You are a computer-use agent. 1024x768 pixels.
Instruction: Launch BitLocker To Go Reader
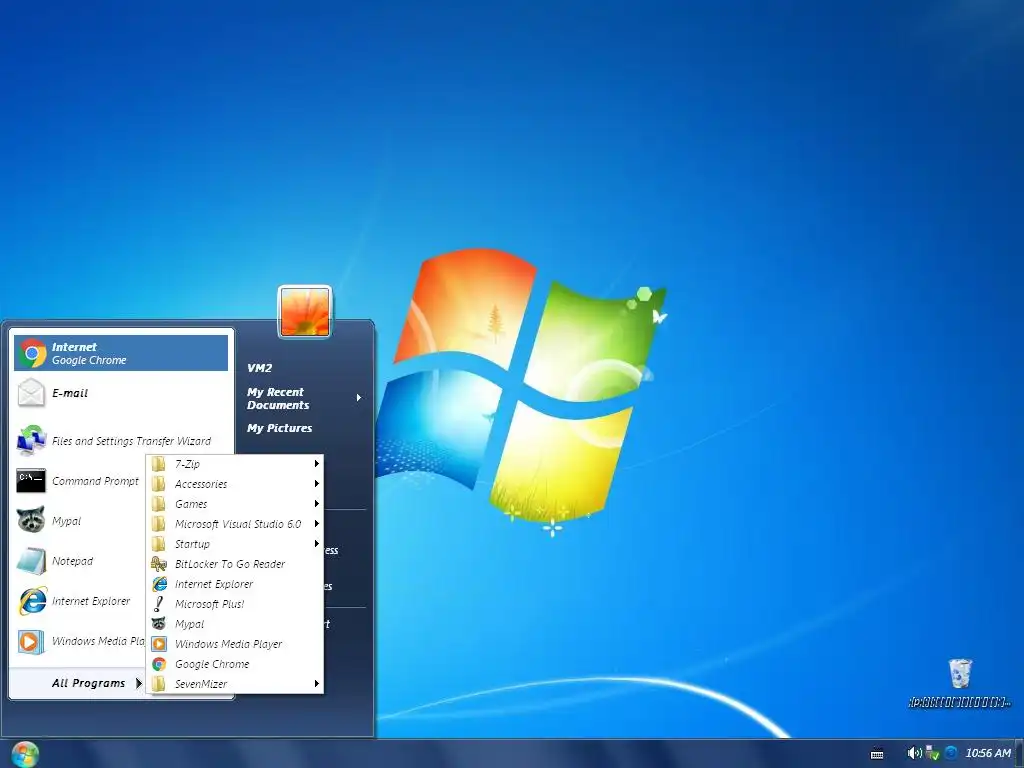pyautogui.click(x=236, y=564)
